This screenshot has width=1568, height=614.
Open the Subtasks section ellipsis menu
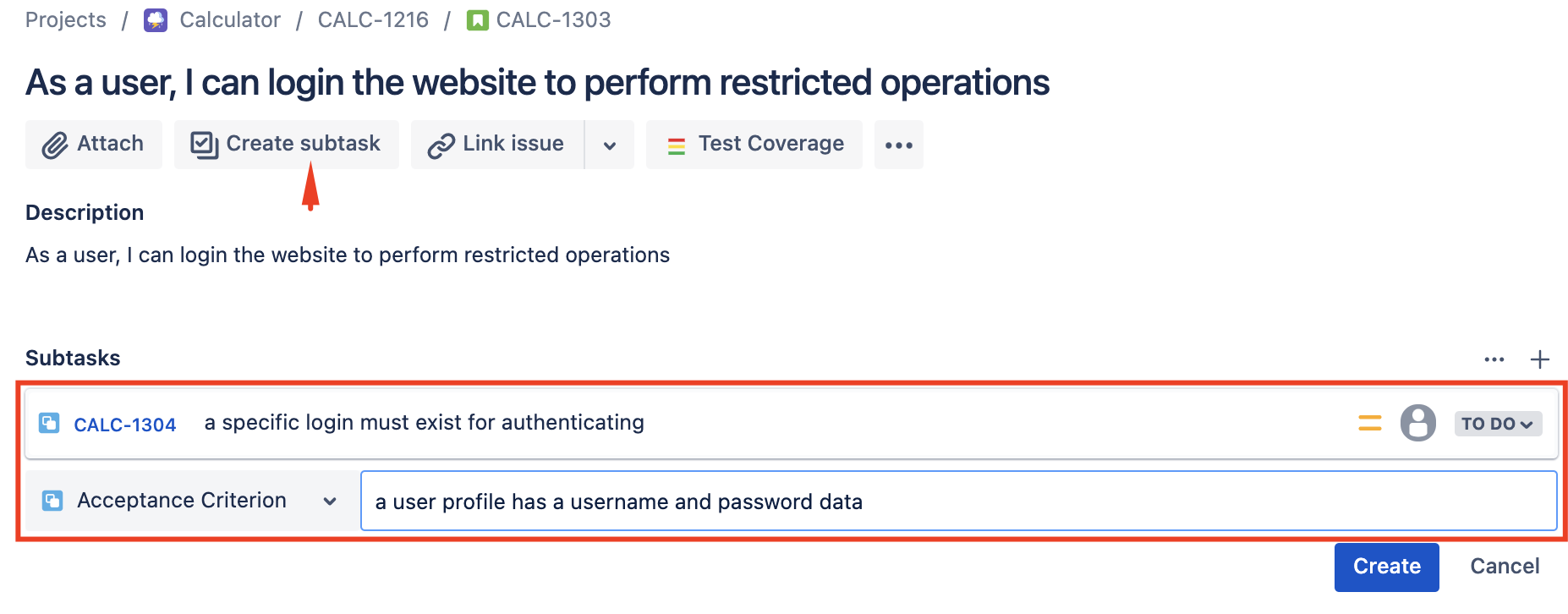pos(1494,359)
